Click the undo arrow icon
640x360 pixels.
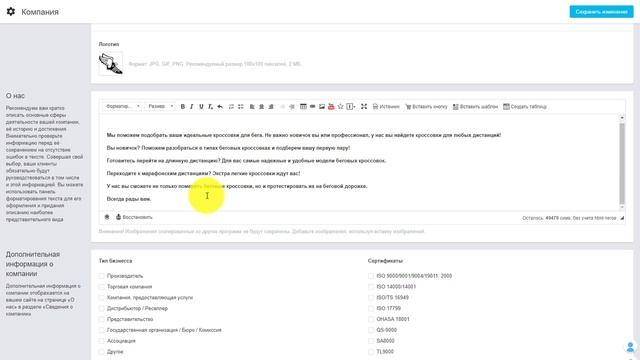click(x=220, y=107)
